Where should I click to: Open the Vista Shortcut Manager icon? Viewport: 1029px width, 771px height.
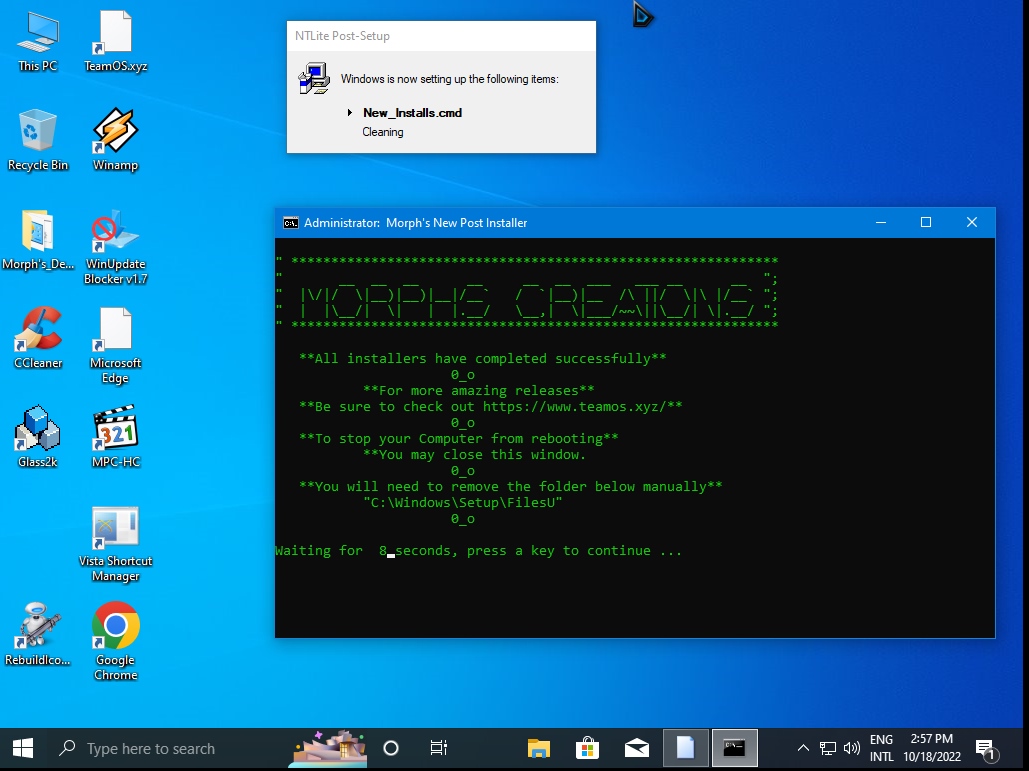tap(115, 529)
